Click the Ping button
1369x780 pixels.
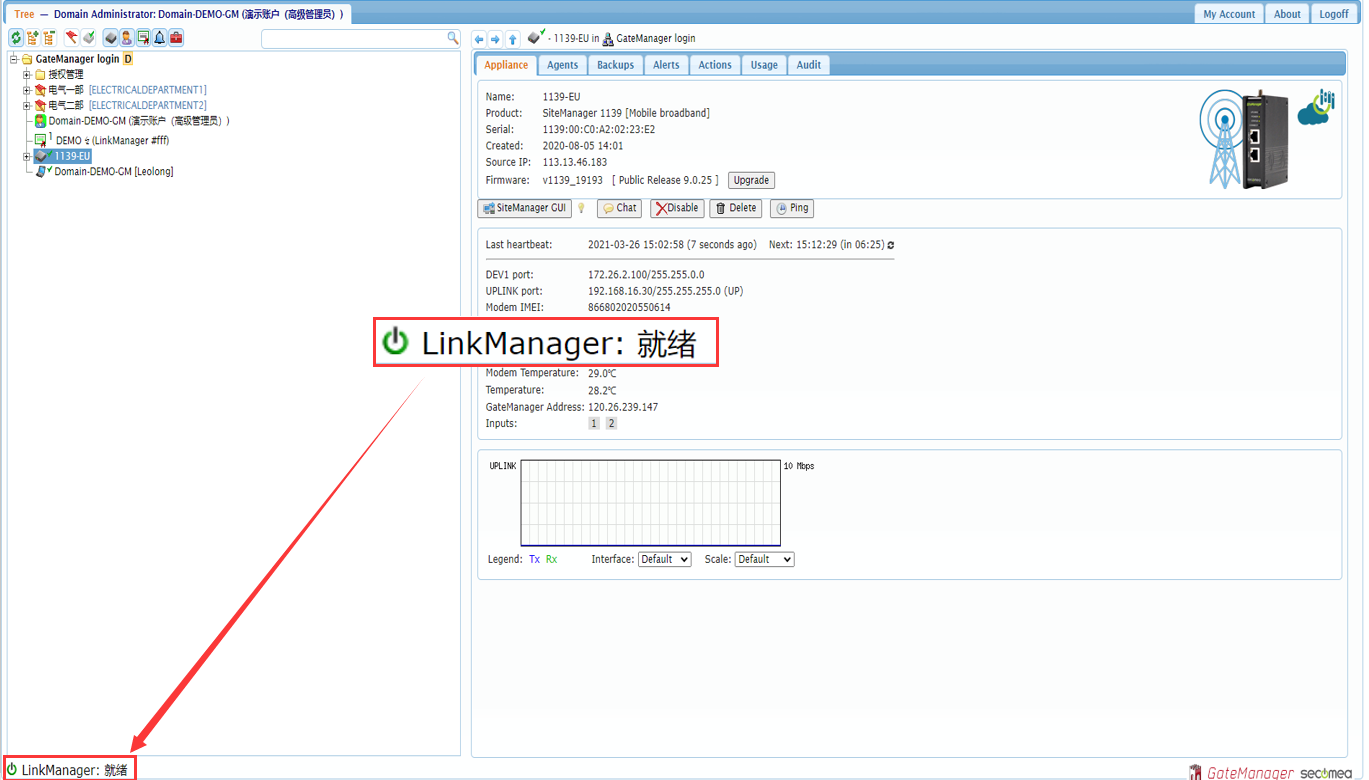click(x=791, y=208)
